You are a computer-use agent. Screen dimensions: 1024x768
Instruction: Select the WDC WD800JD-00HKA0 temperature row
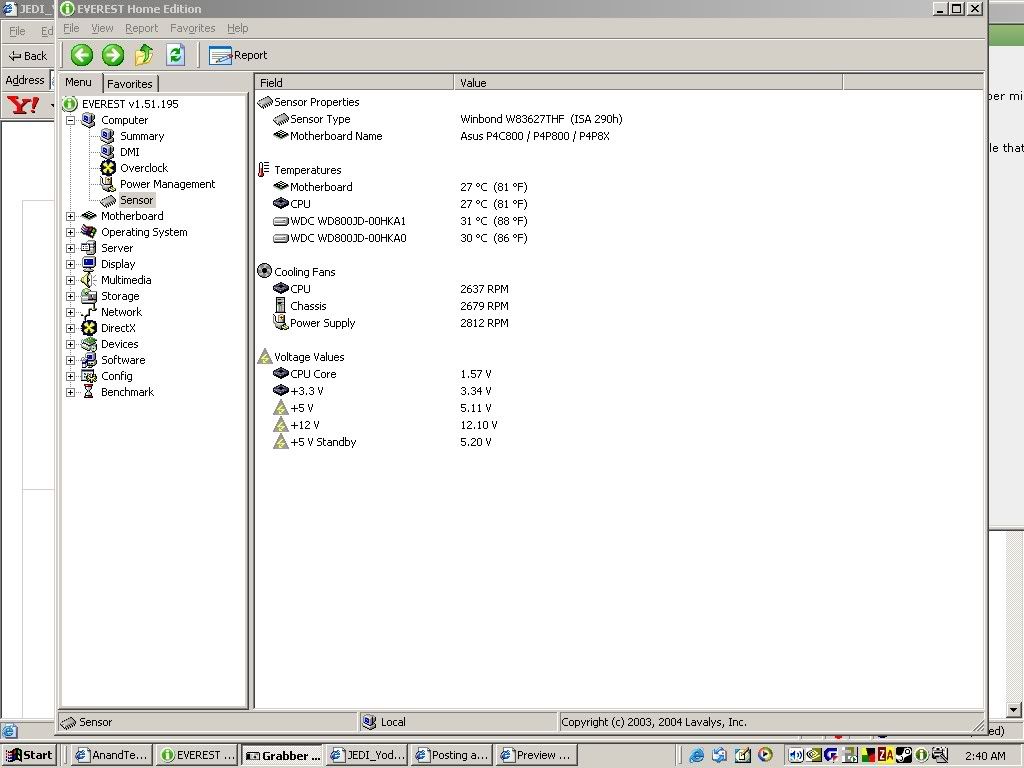coord(400,238)
